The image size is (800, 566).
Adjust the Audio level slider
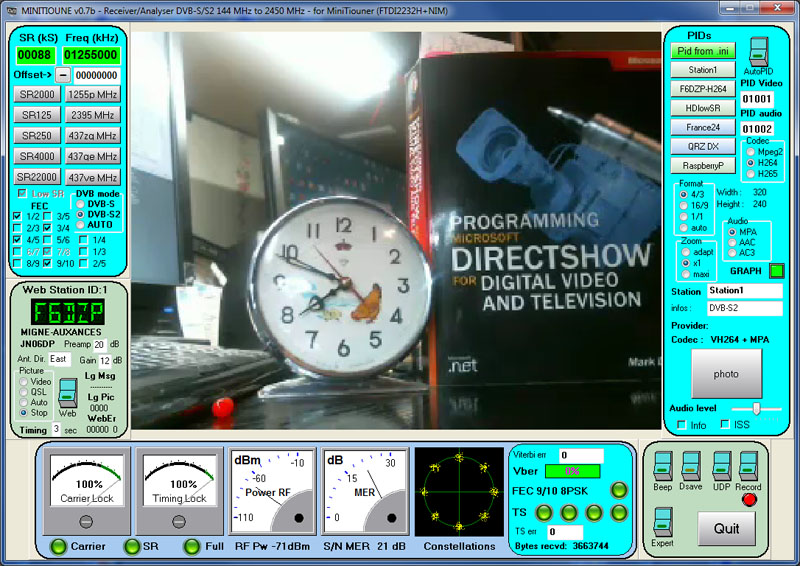[757, 408]
